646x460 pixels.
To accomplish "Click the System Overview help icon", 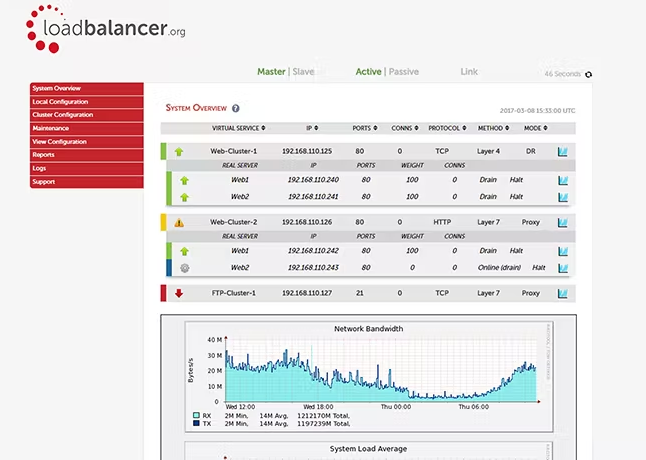I will tap(236, 108).
